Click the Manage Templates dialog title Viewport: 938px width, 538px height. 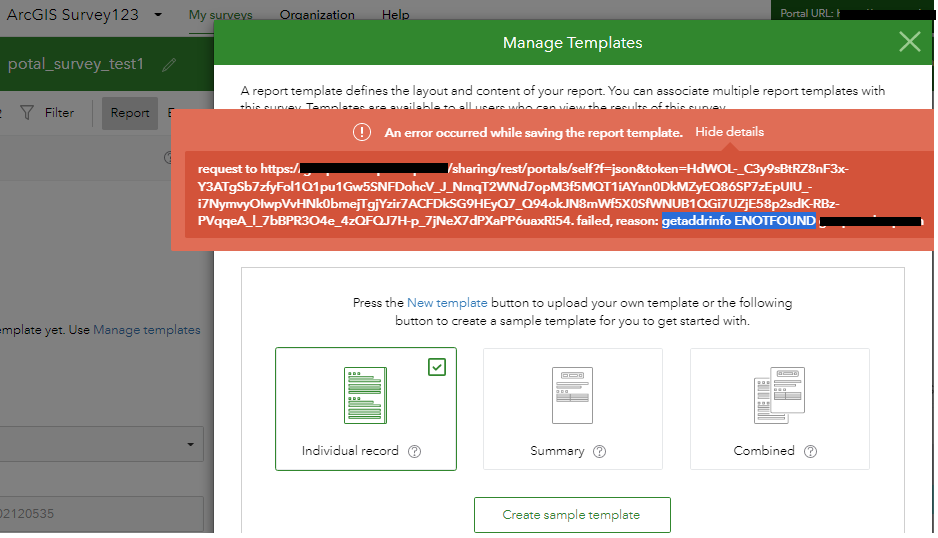572,42
